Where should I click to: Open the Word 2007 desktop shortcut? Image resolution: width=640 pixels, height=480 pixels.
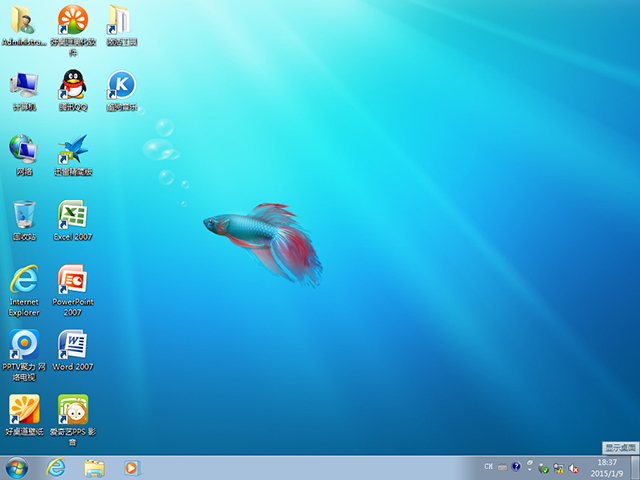point(72,345)
